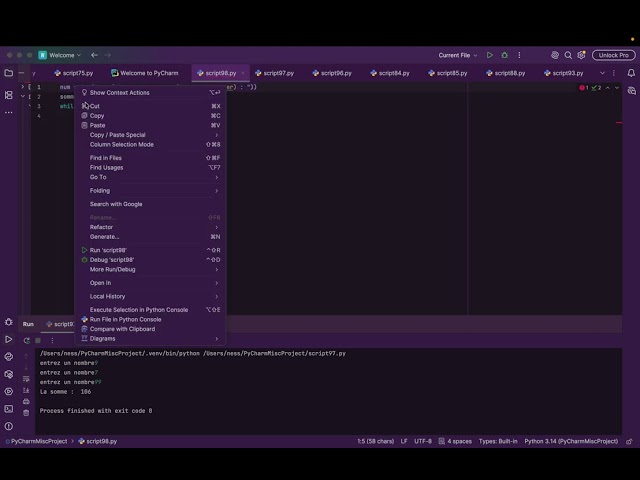Image resolution: width=640 pixels, height=480 pixels.
Task: Switch to Welcome to PyCharm tab
Action: coord(145,73)
